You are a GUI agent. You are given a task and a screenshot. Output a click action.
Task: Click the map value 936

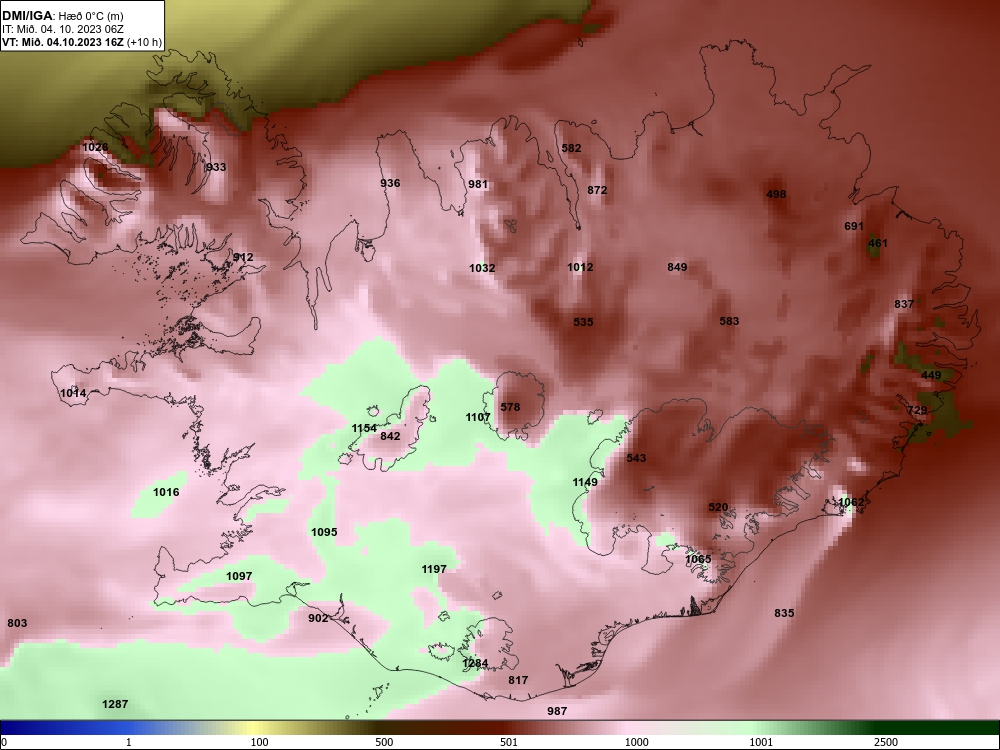(390, 183)
